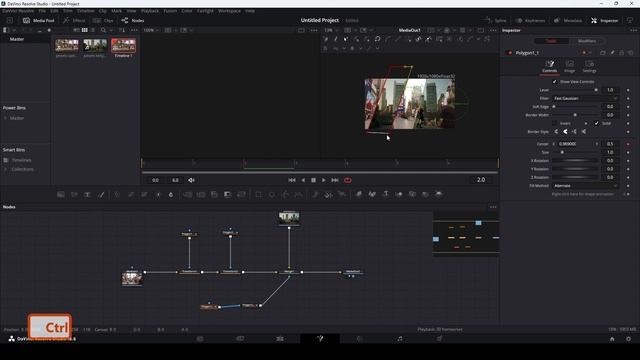Click the Center Y value field
Viewport: 640px width, 360px height.
tap(610, 144)
